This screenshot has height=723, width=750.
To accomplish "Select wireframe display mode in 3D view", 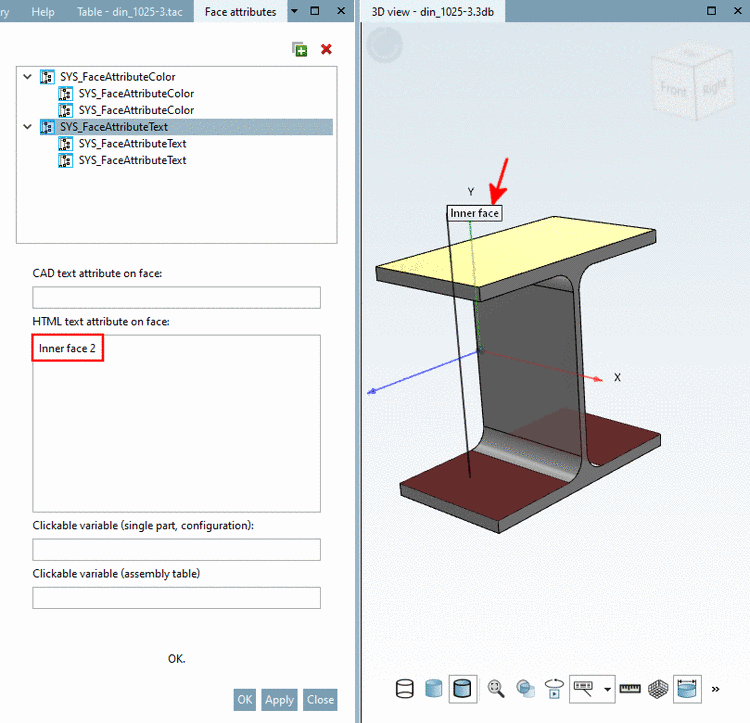I will pos(405,689).
